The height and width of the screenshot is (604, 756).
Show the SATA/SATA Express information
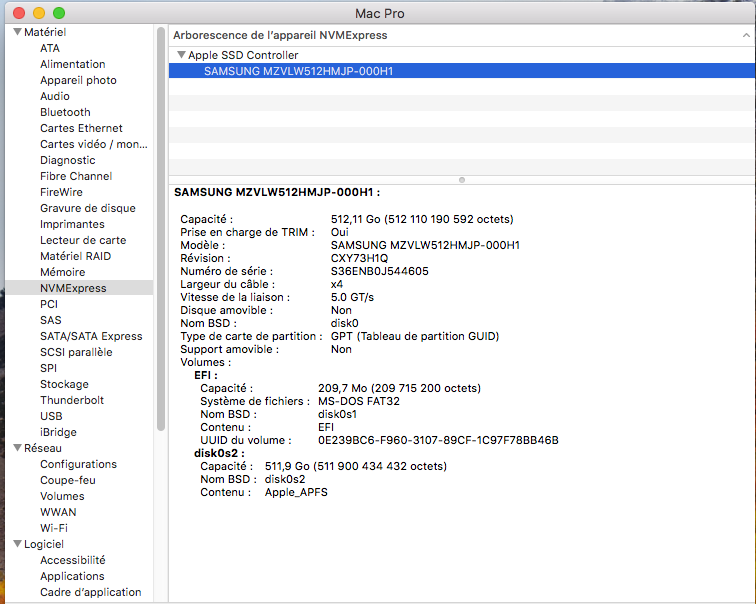[91, 336]
